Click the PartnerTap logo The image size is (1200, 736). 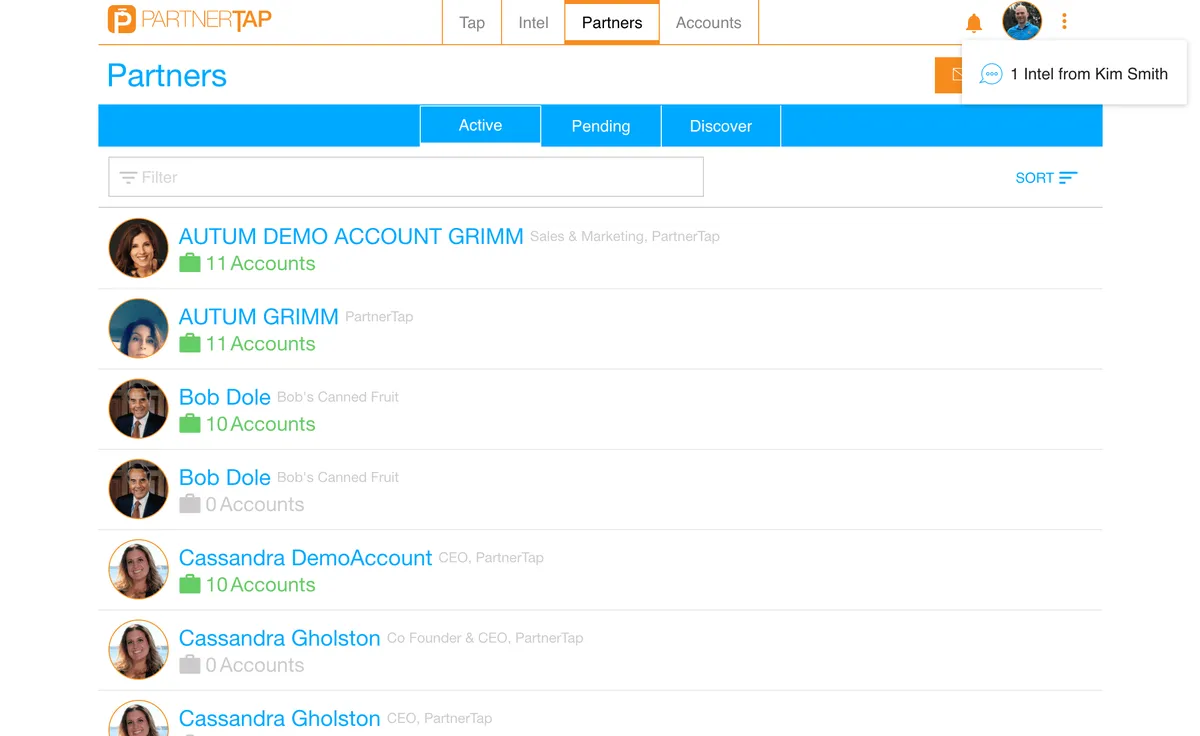tap(189, 19)
